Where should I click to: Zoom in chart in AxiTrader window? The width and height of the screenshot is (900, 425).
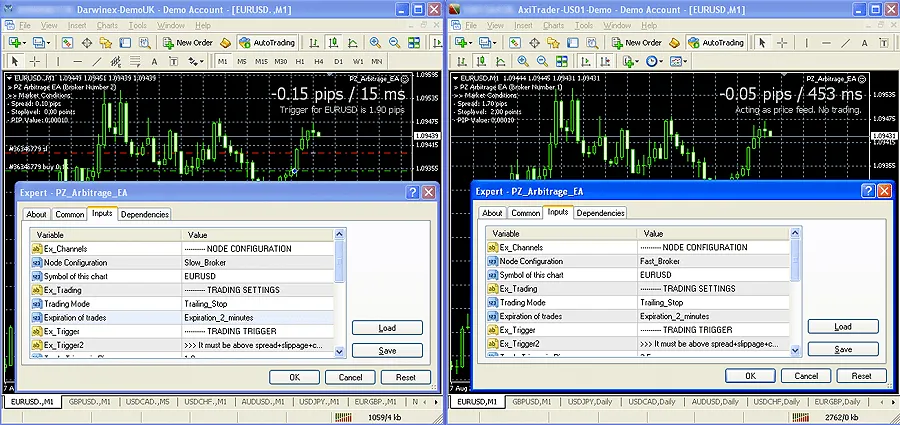tap(523, 61)
